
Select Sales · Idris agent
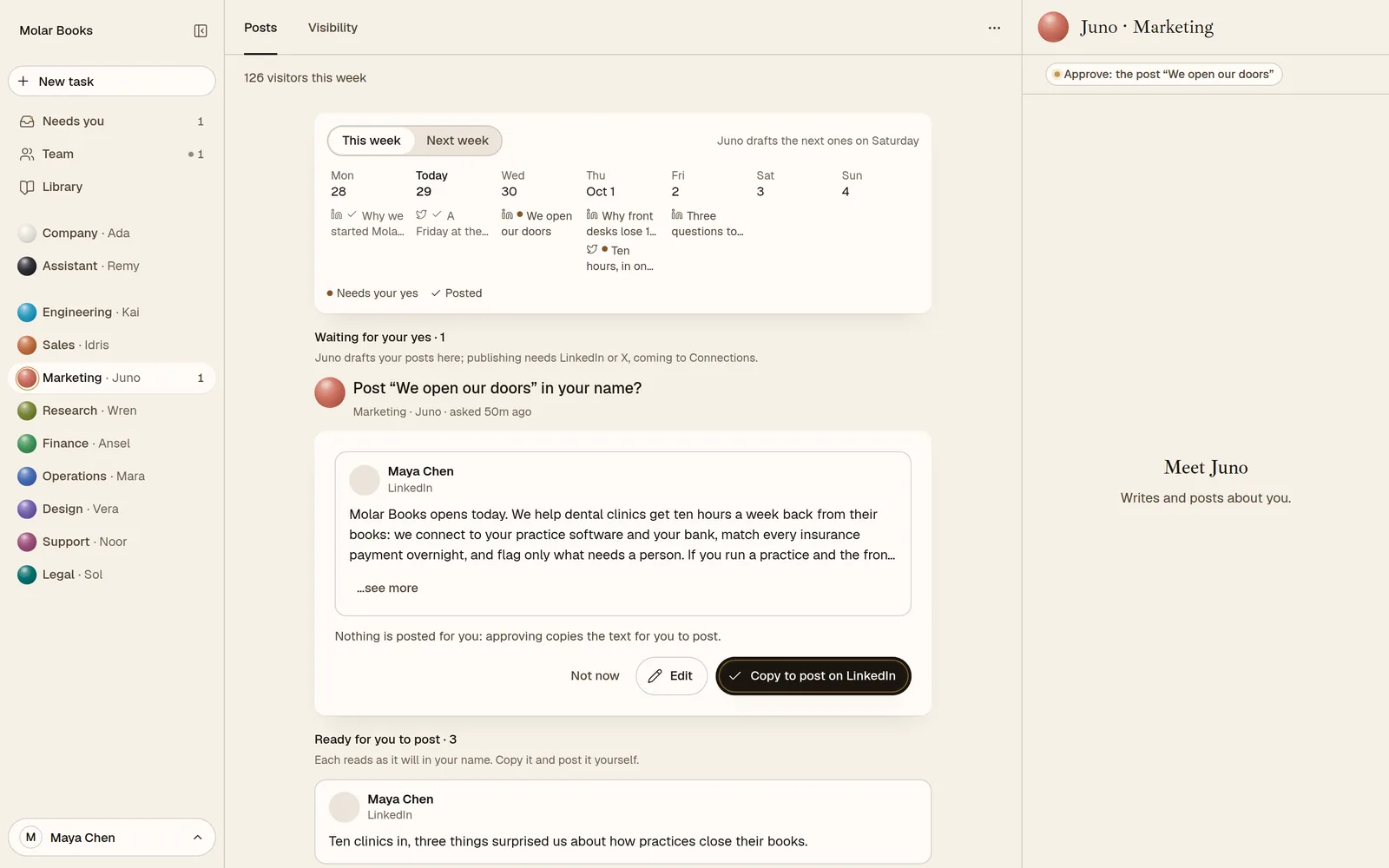(x=111, y=345)
